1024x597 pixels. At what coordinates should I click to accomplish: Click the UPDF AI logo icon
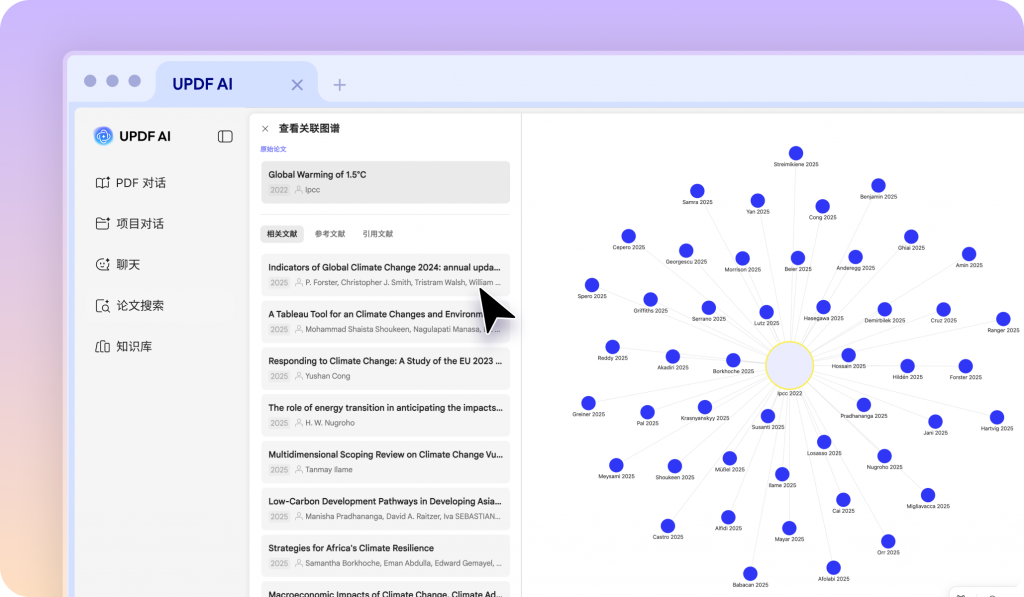pyautogui.click(x=103, y=136)
